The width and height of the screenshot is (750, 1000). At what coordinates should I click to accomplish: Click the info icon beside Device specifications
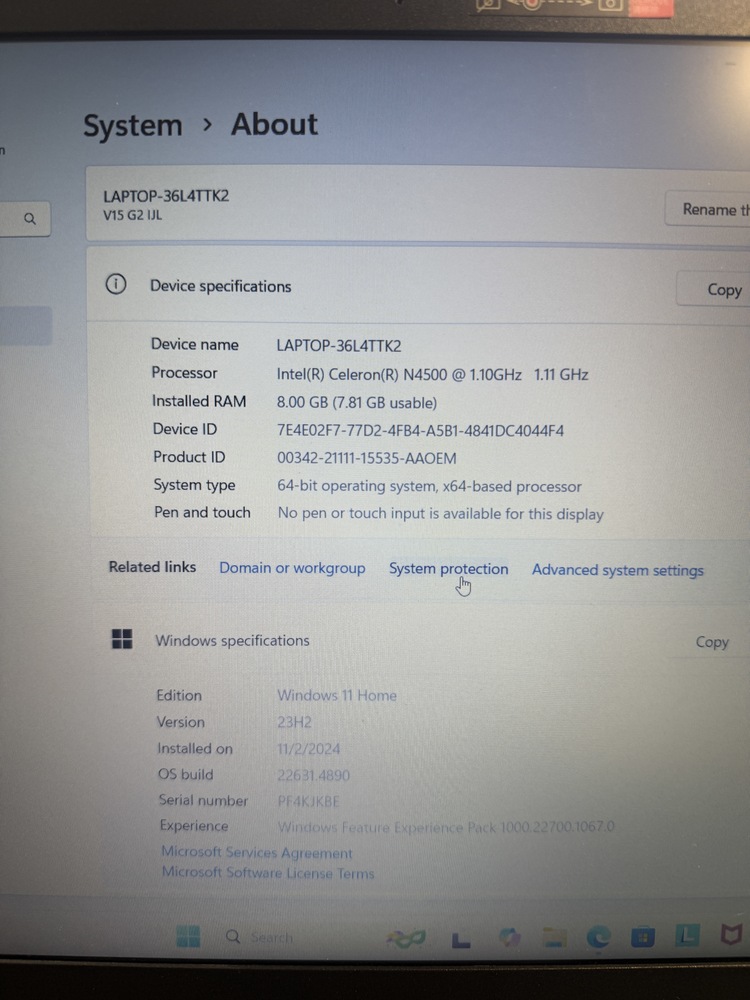tap(116, 284)
